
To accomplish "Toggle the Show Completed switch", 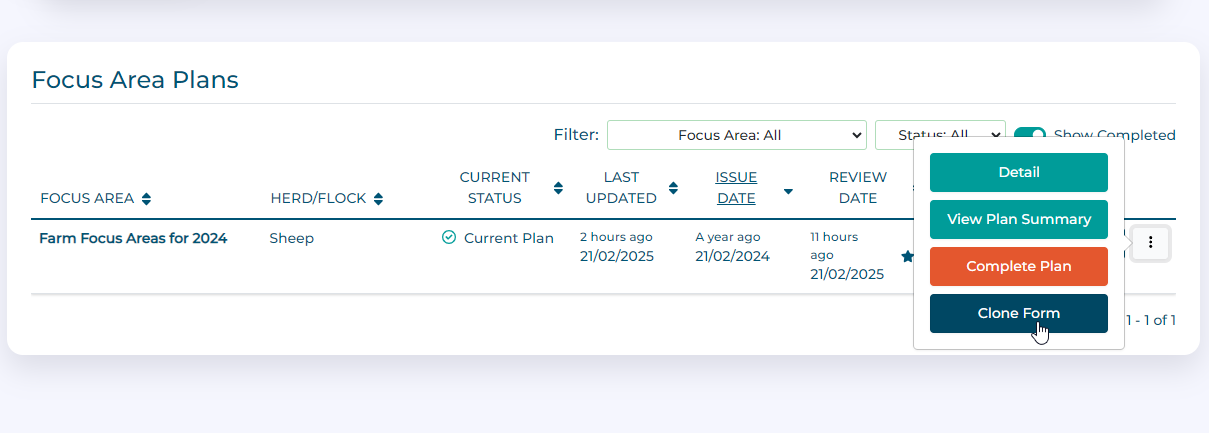I will click(x=1029, y=135).
